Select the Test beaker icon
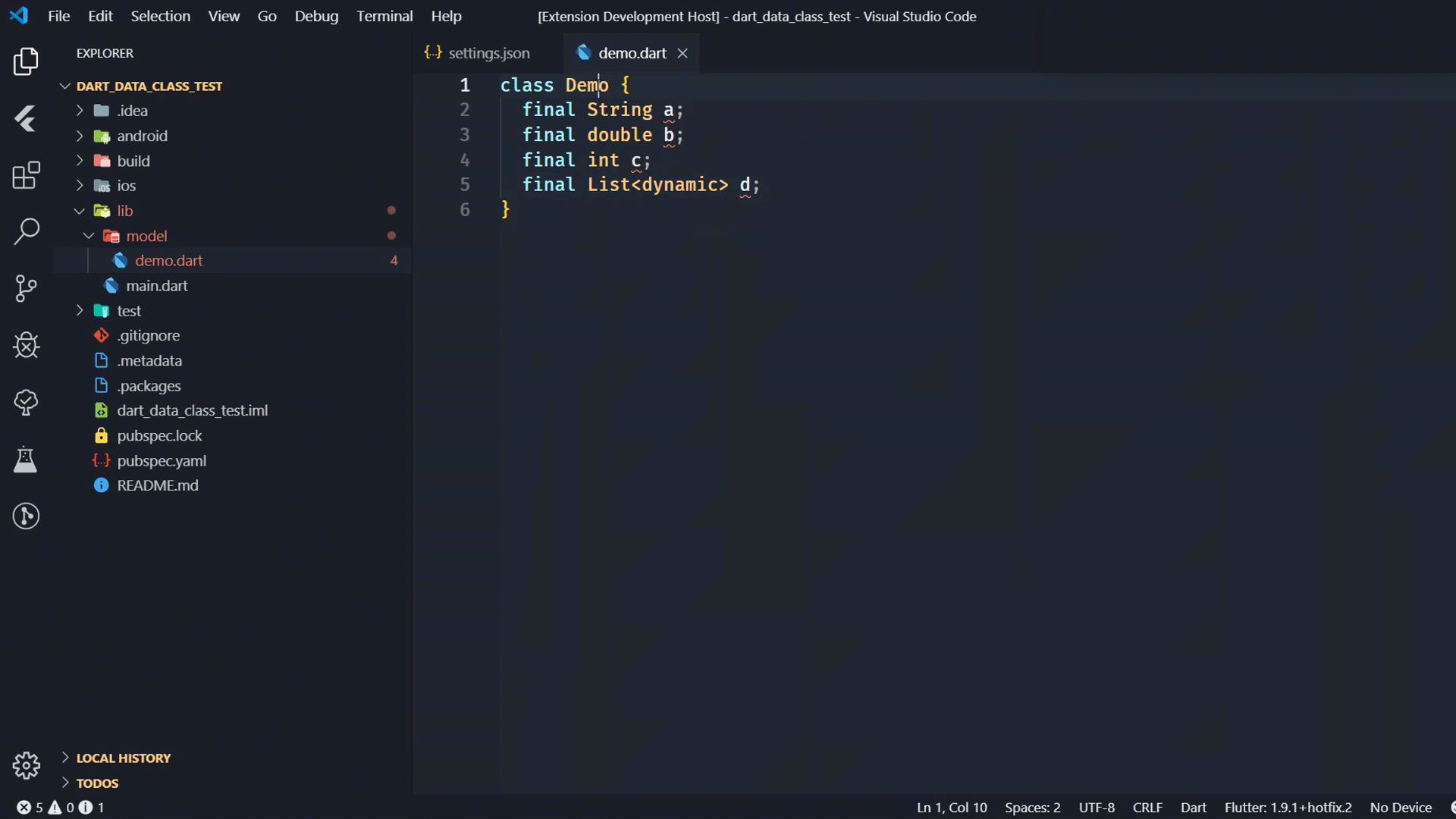This screenshot has height=819, width=1456. (x=26, y=460)
